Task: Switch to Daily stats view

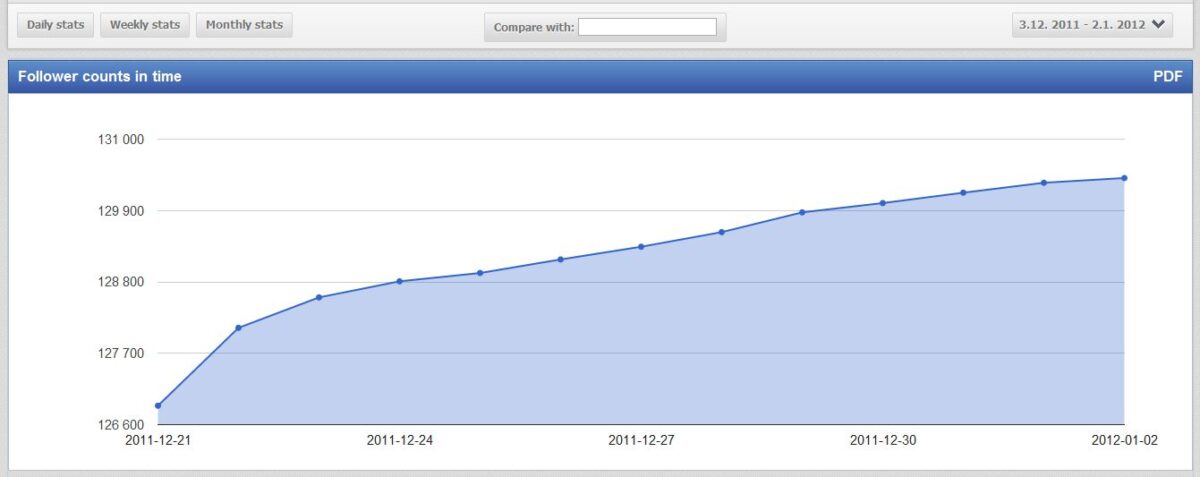Action: 55,25
